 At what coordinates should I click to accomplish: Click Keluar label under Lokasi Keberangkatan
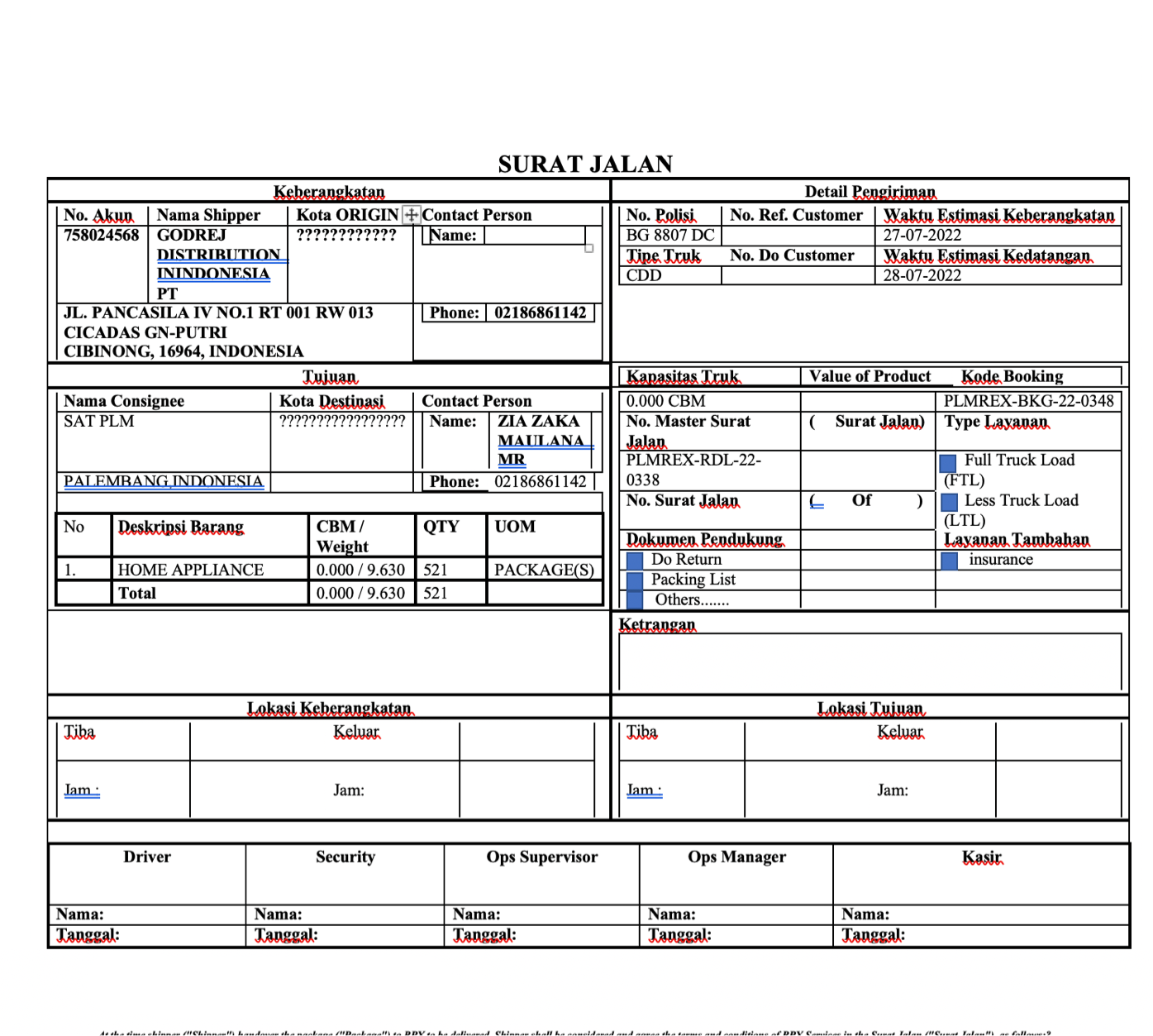356,732
